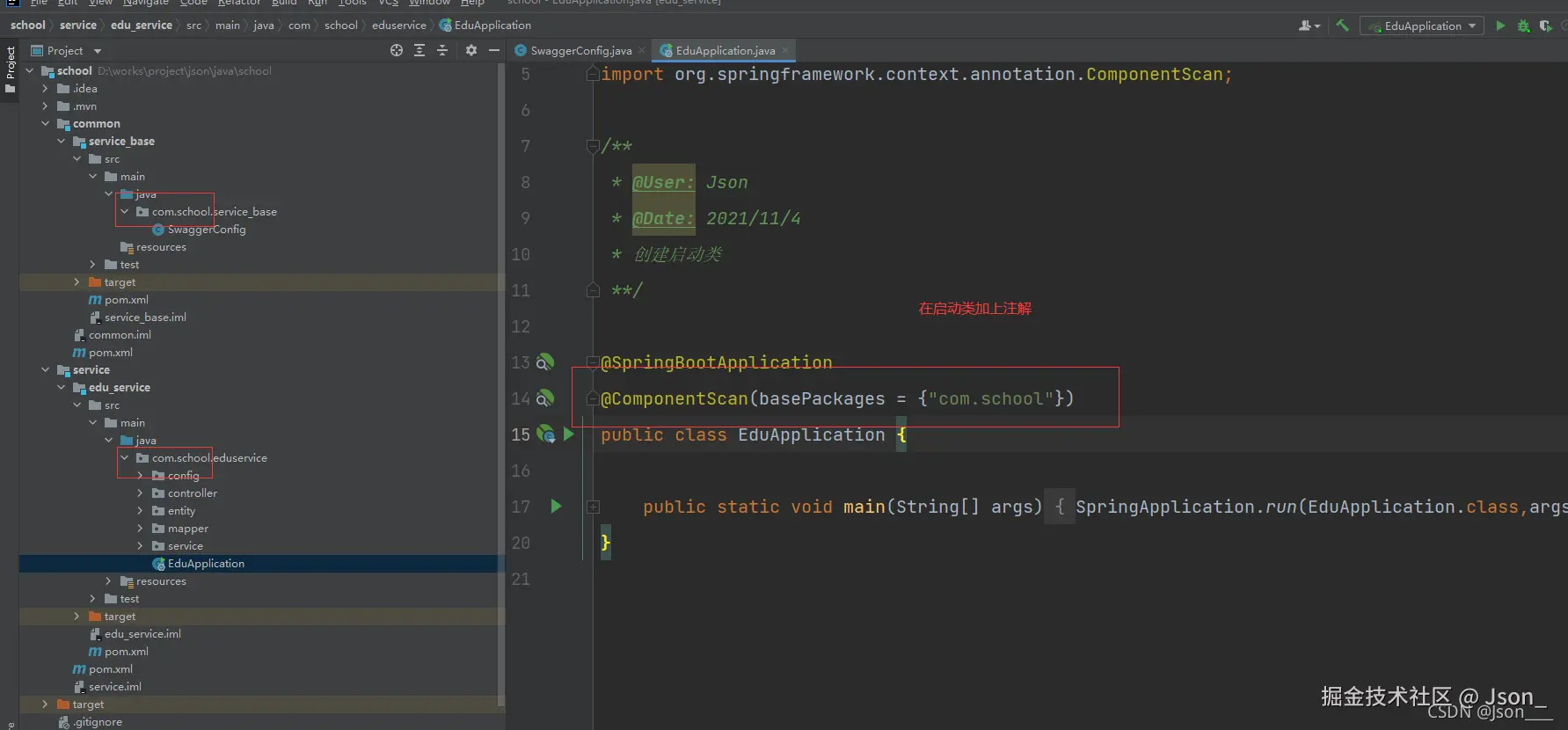
Task: Click the edu_service breadcrumb
Action: point(142,26)
